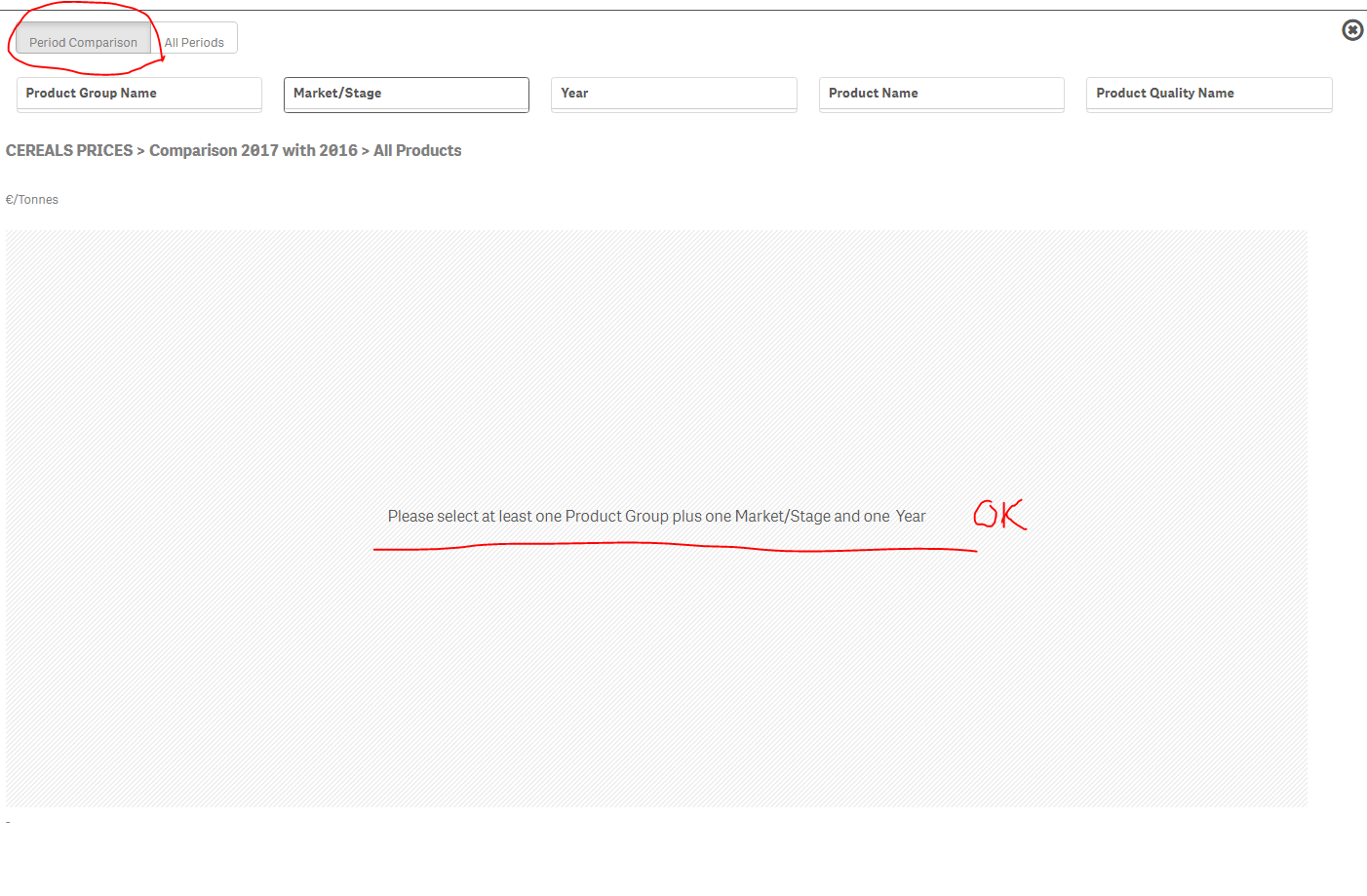Click the circled X clear-selections icon
1367x896 pixels.
pos(1352,29)
